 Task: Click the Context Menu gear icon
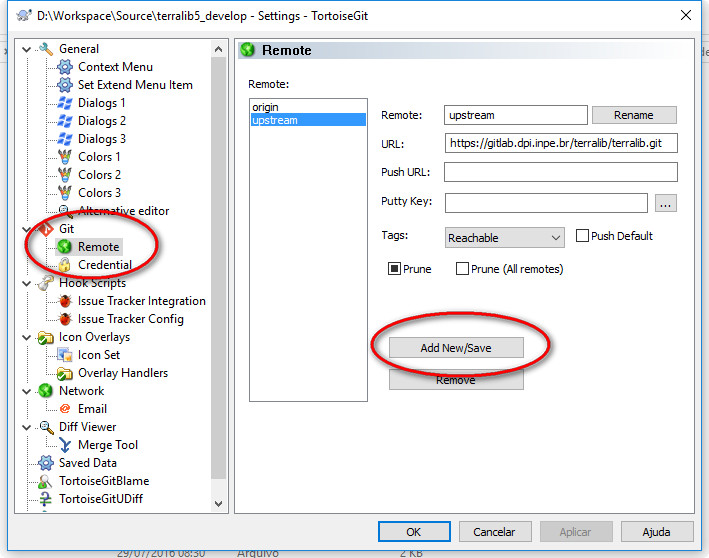pyautogui.click(x=65, y=67)
